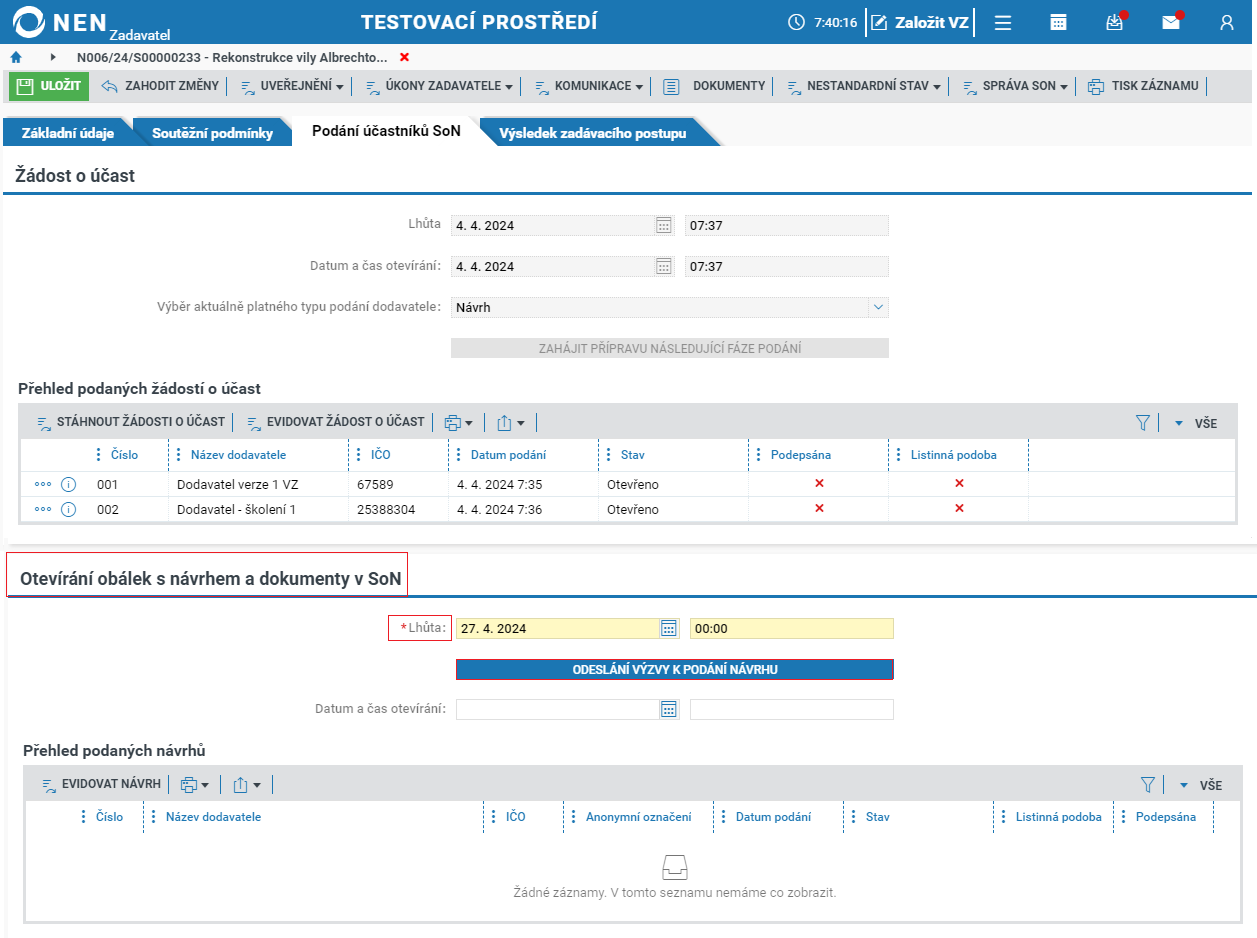Open the user profile icon
Screen dimensions: 1257x938
click(x=1227, y=22)
